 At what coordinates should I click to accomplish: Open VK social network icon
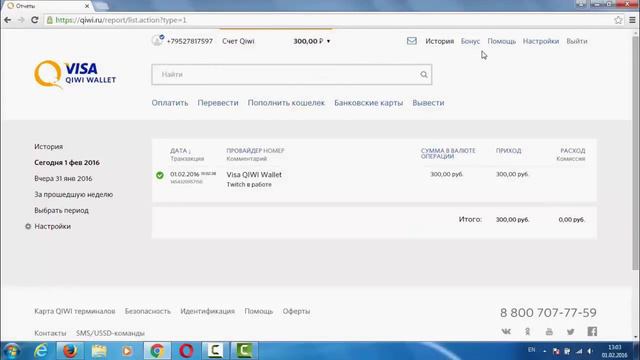pos(506,331)
